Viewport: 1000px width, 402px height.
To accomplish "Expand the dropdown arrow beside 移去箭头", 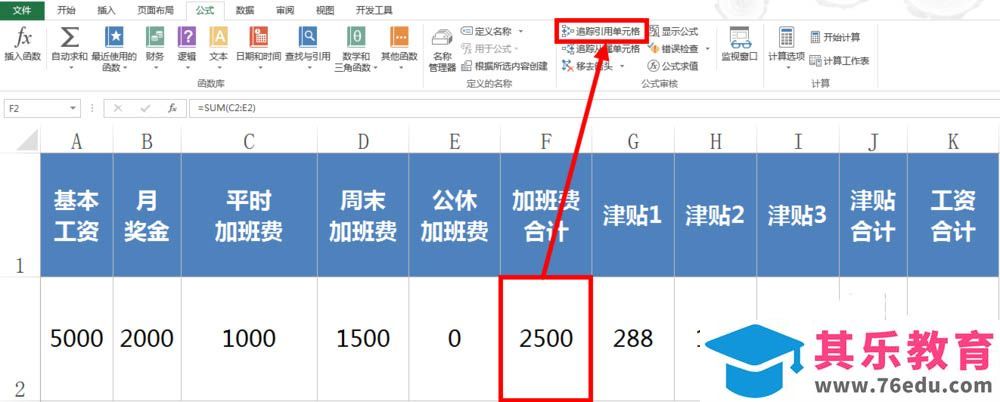I will tap(622, 66).
